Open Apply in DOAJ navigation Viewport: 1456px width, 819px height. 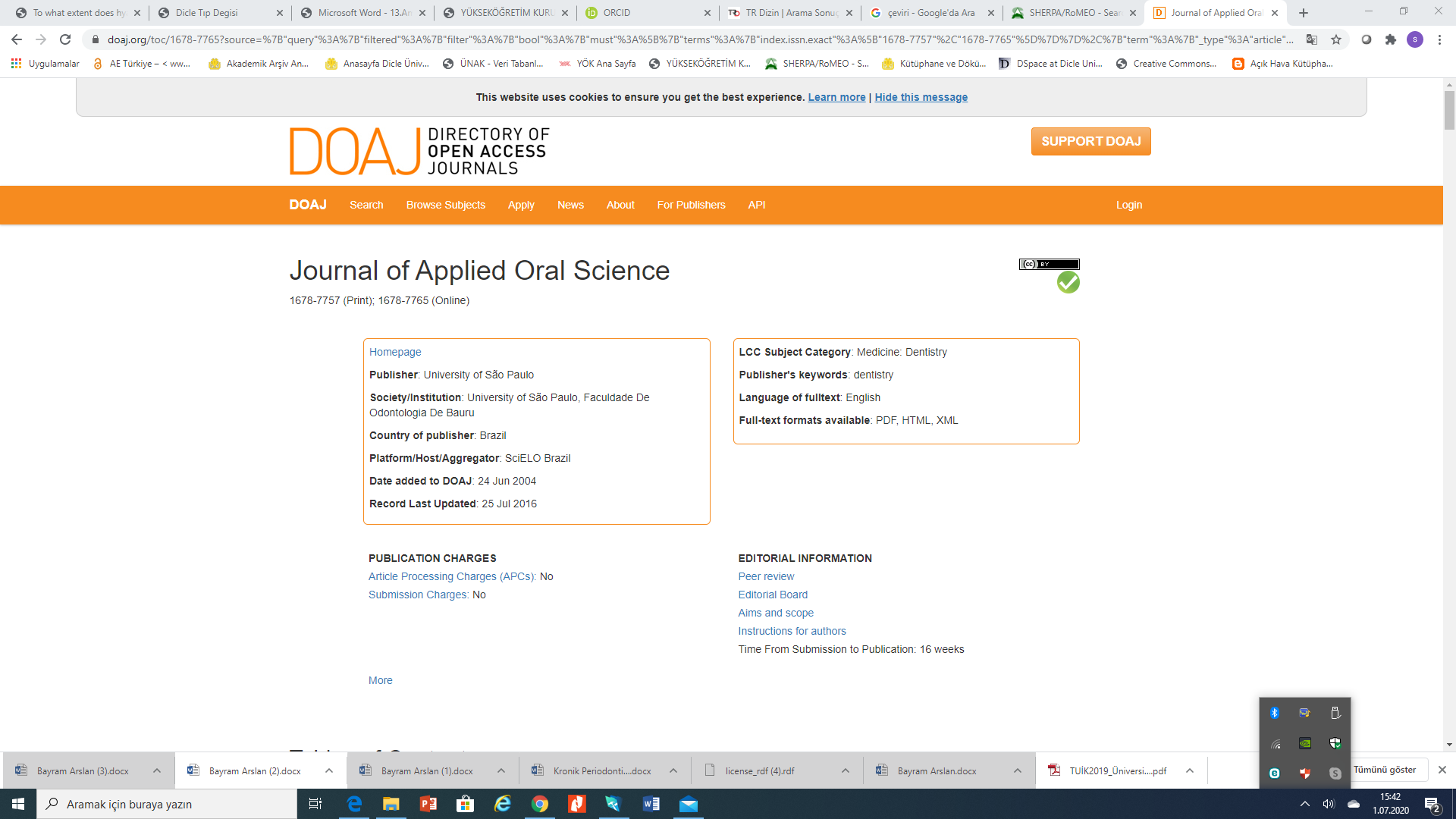pyautogui.click(x=521, y=205)
